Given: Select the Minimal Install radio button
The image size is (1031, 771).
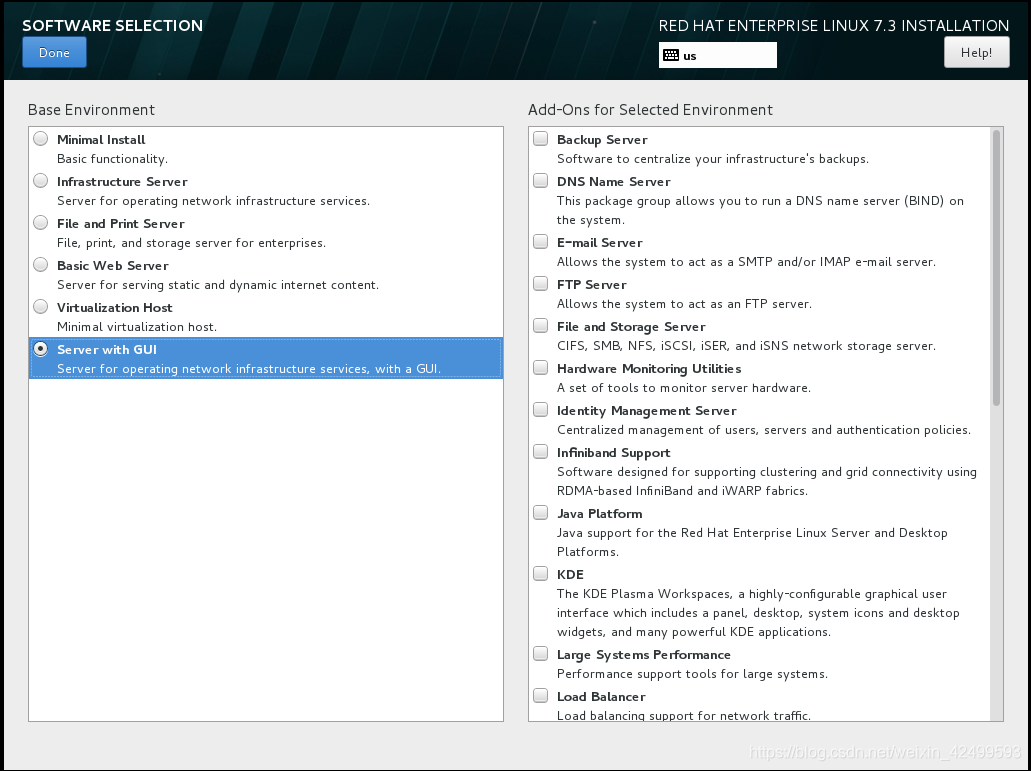Looking at the screenshot, I should click(41, 139).
